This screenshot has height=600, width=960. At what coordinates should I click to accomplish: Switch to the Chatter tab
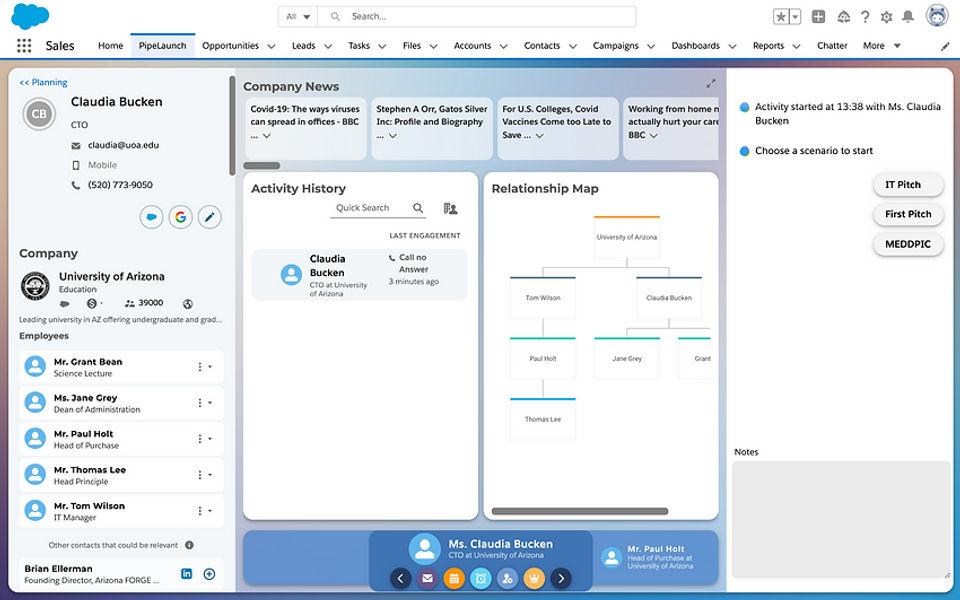pyautogui.click(x=831, y=46)
